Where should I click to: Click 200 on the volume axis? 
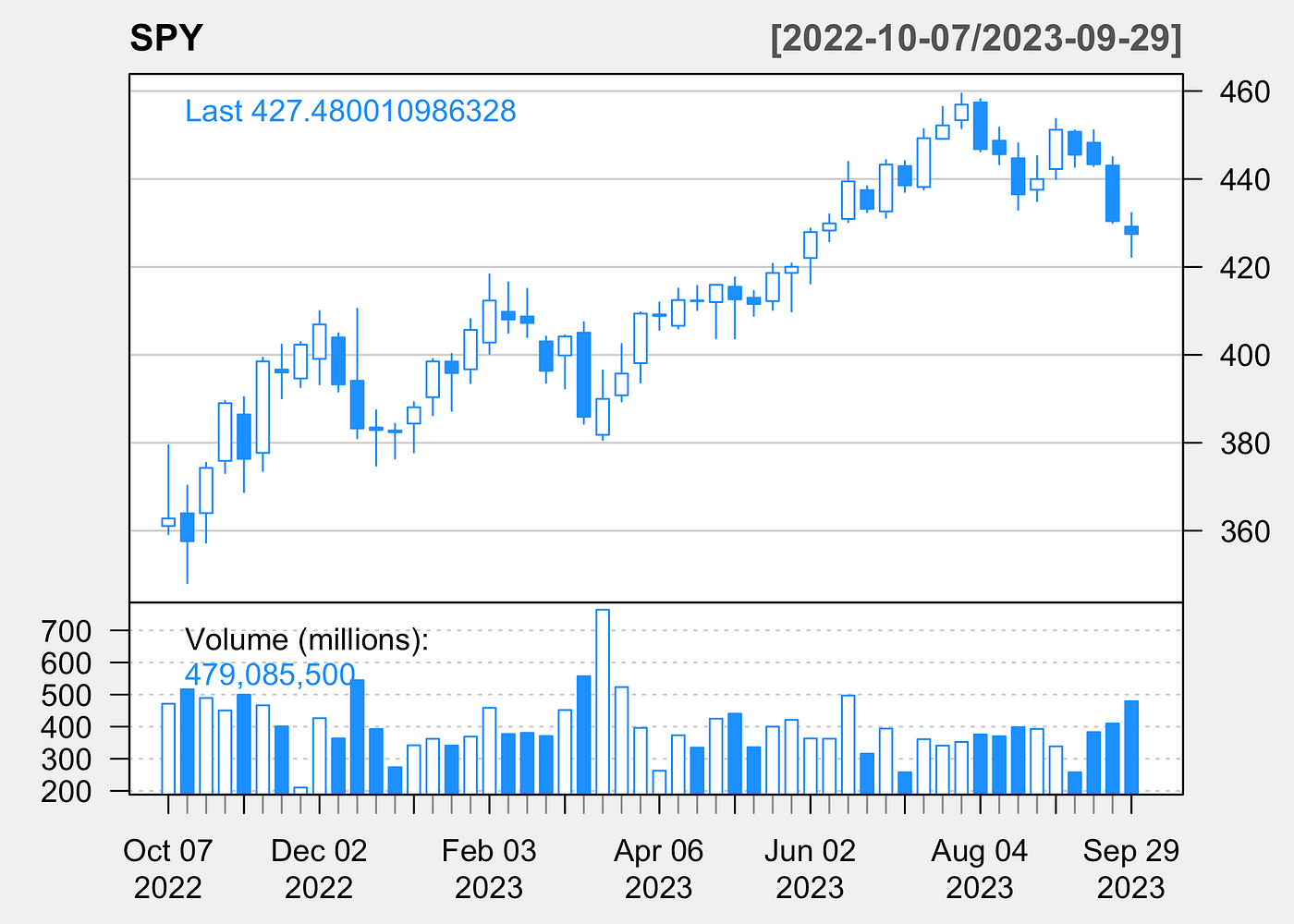(x=66, y=792)
